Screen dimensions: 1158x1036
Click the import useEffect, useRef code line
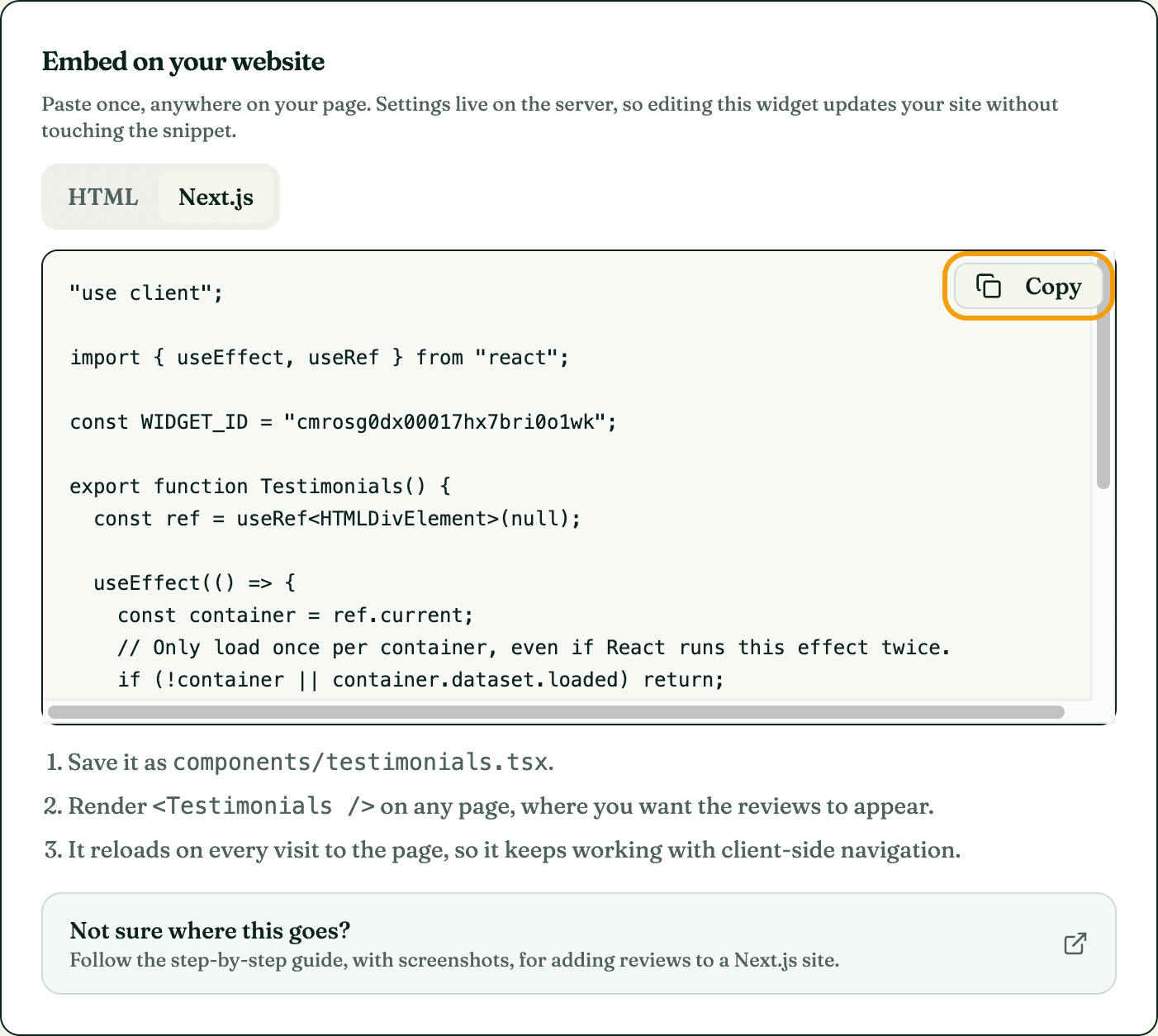tap(320, 358)
